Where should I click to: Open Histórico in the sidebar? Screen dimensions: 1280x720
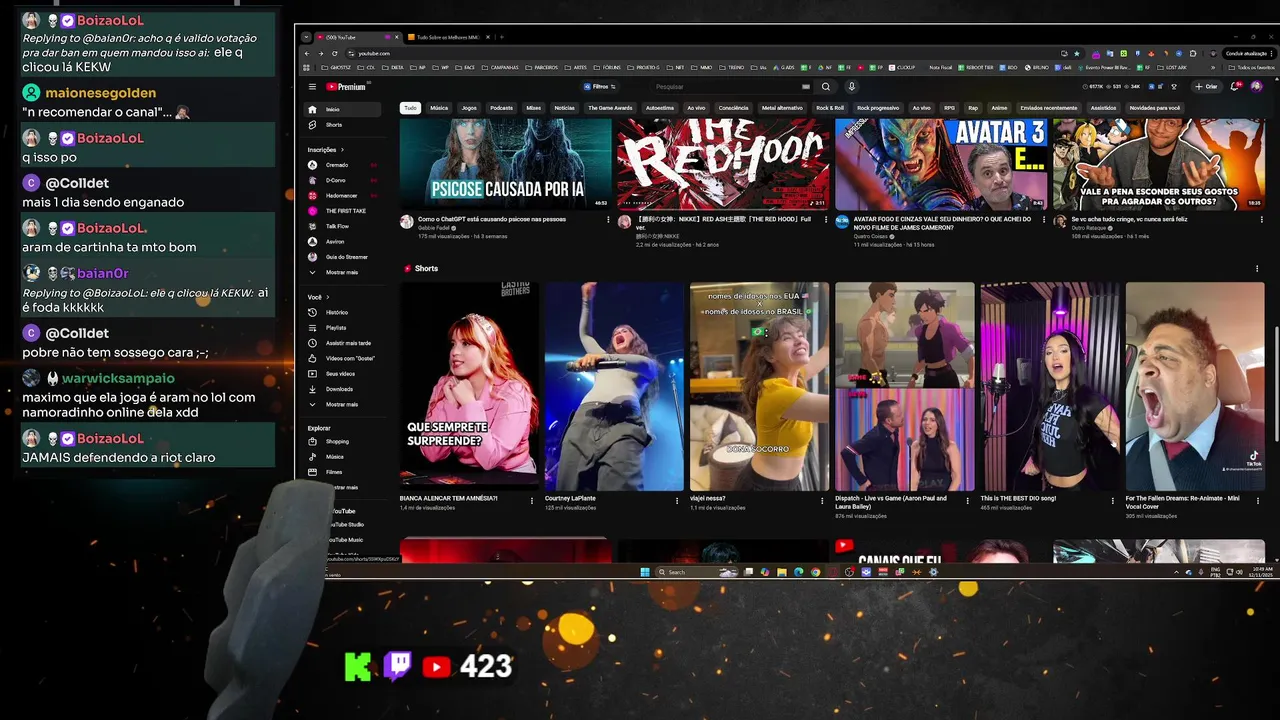340,312
